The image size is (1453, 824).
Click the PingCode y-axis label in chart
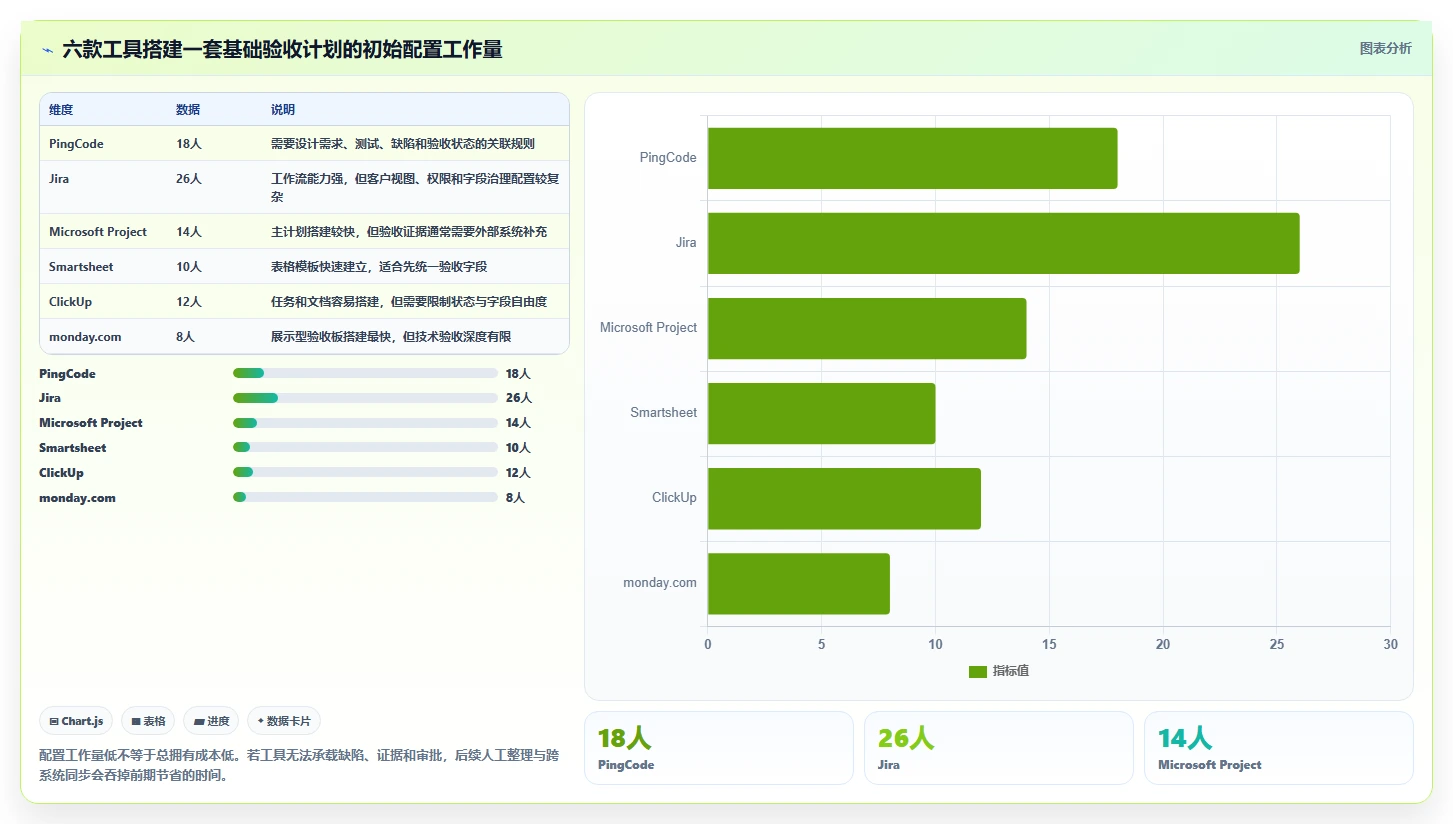coord(668,158)
